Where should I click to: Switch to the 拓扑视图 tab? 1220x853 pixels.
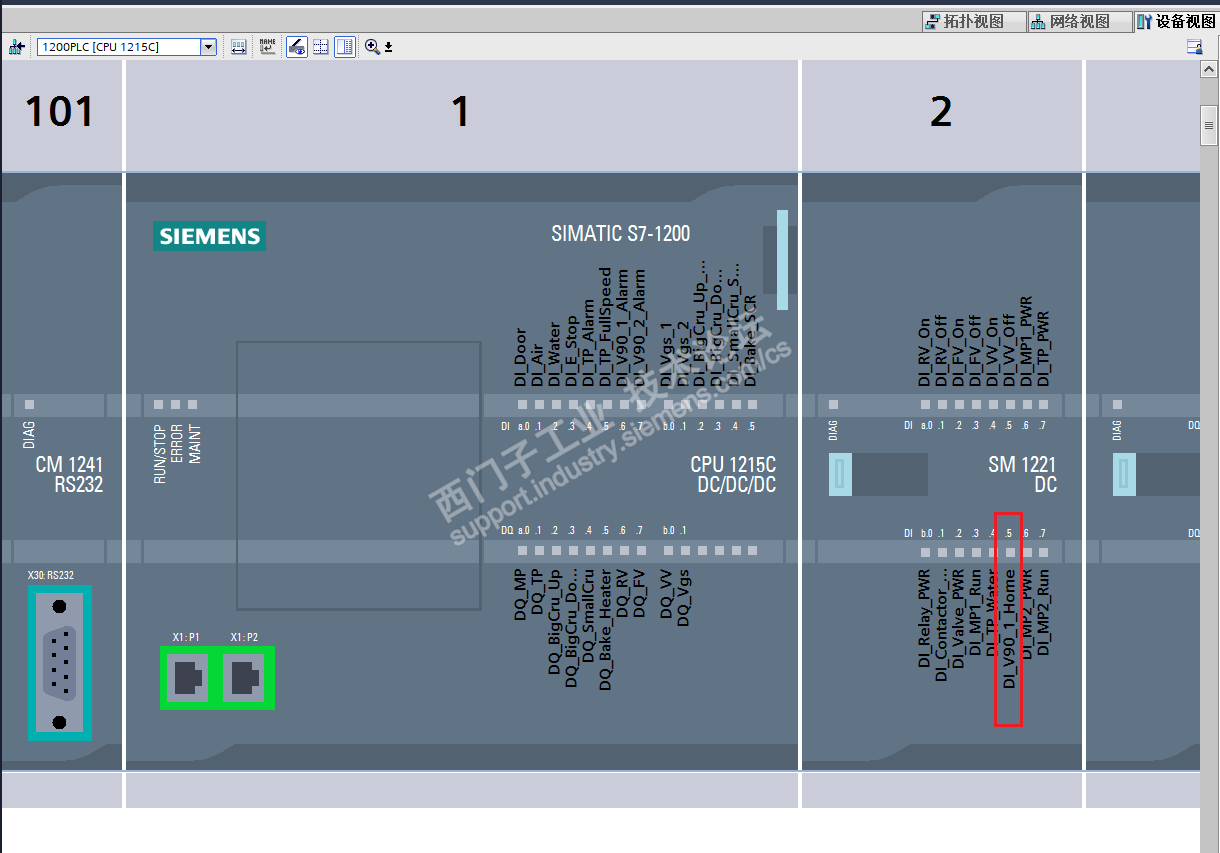(x=975, y=21)
